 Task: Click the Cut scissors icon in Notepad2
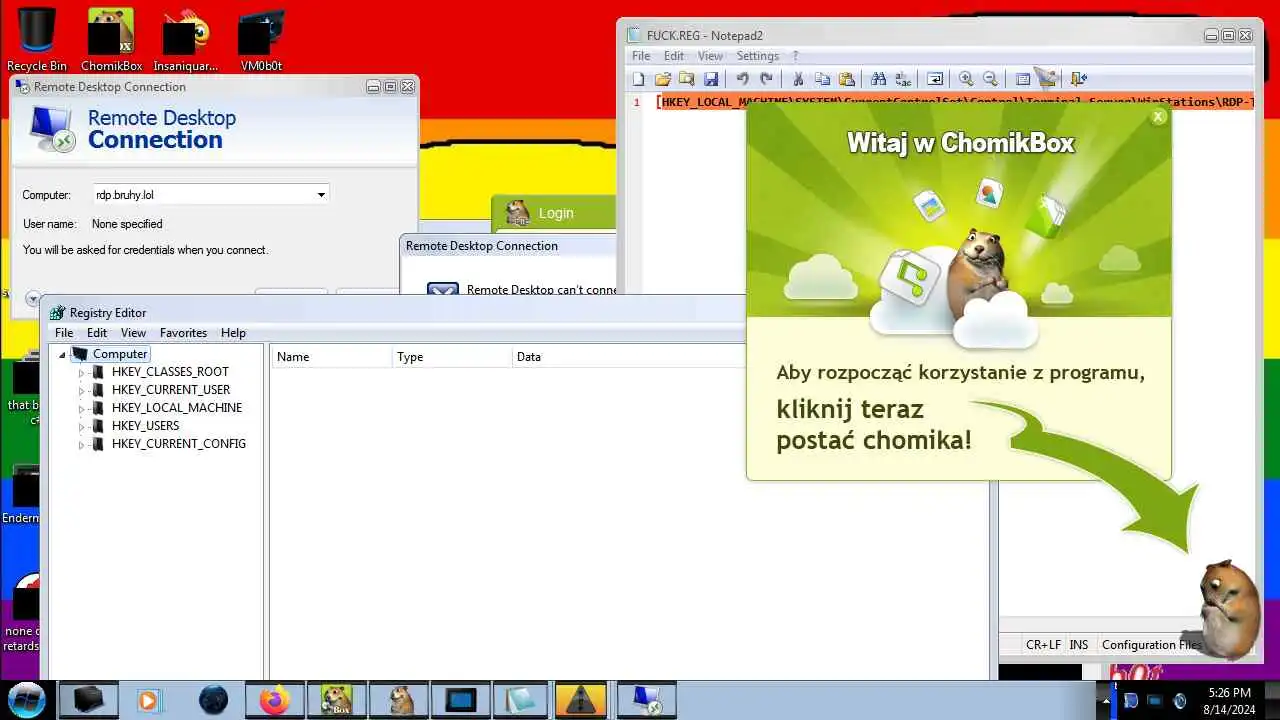(798, 79)
